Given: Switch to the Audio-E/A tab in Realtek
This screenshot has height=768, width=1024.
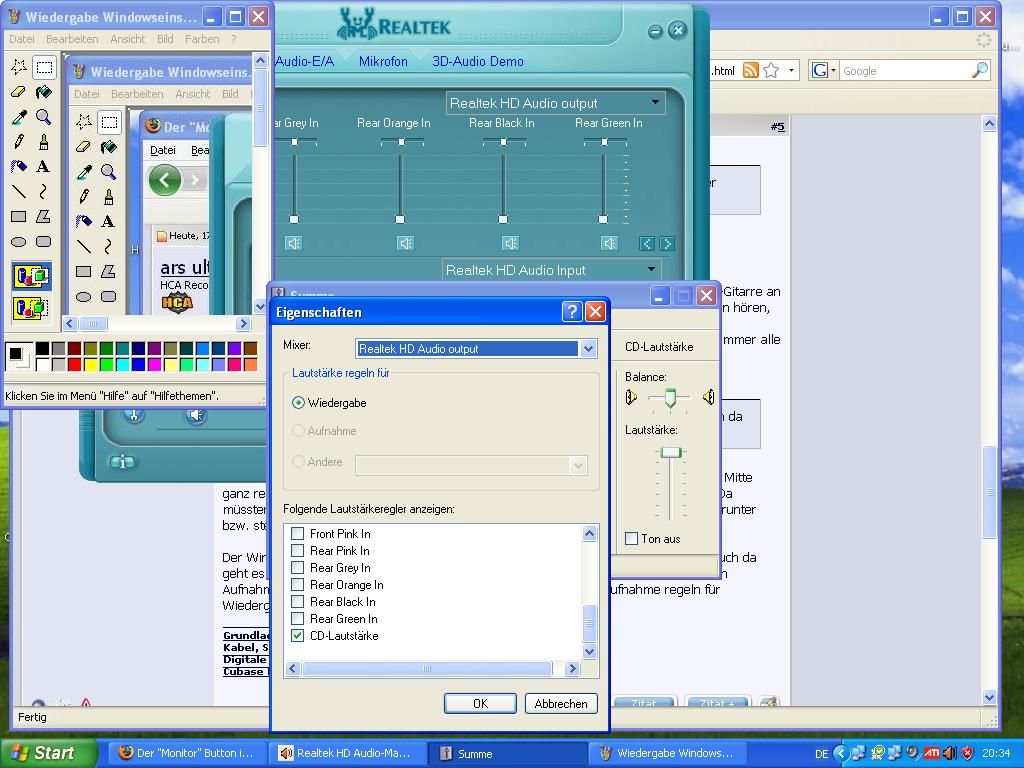Looking at the screenshot, I should click(x=304, y=61).
